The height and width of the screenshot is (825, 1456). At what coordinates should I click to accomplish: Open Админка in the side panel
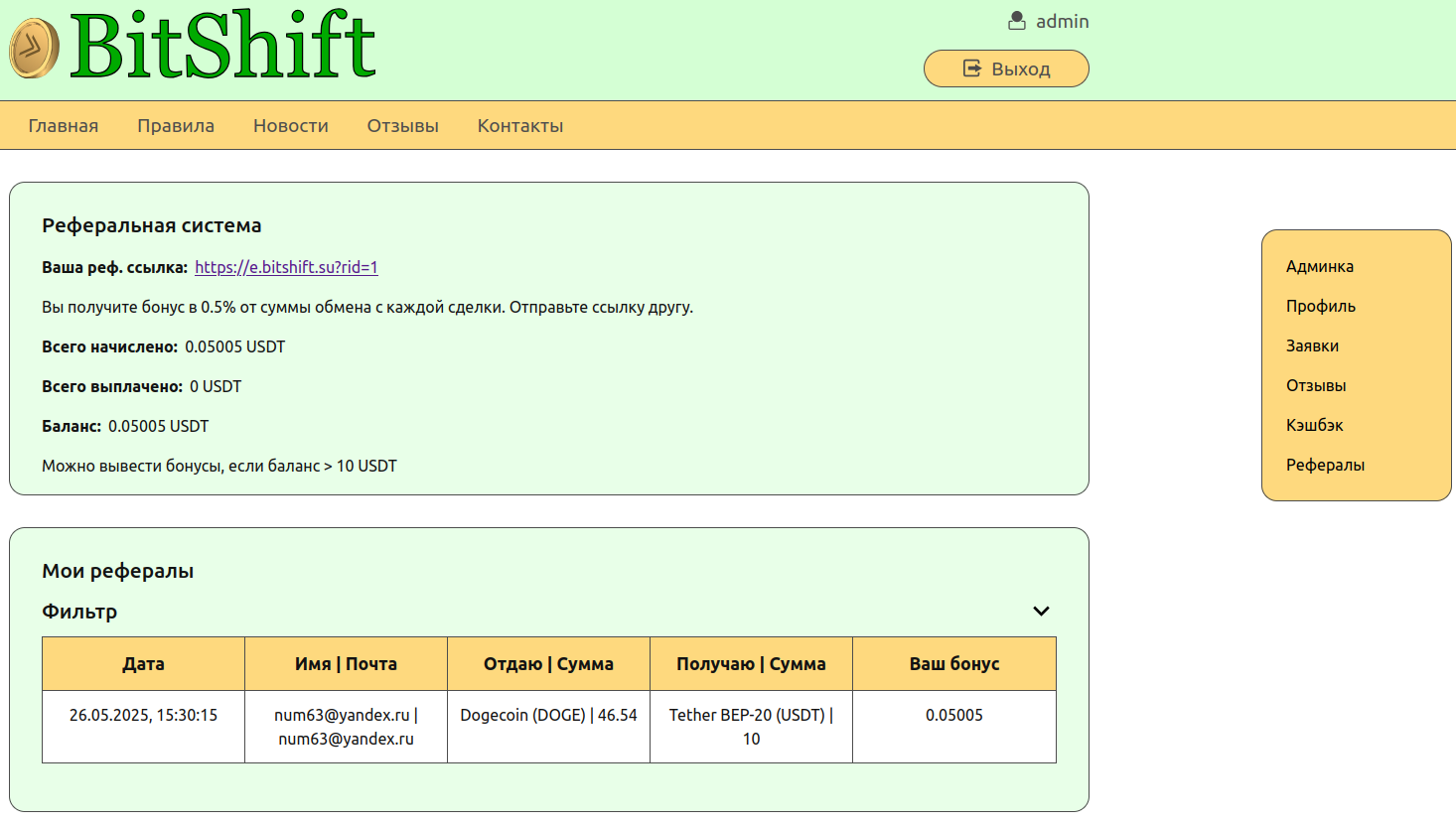tap(1319, 266)
